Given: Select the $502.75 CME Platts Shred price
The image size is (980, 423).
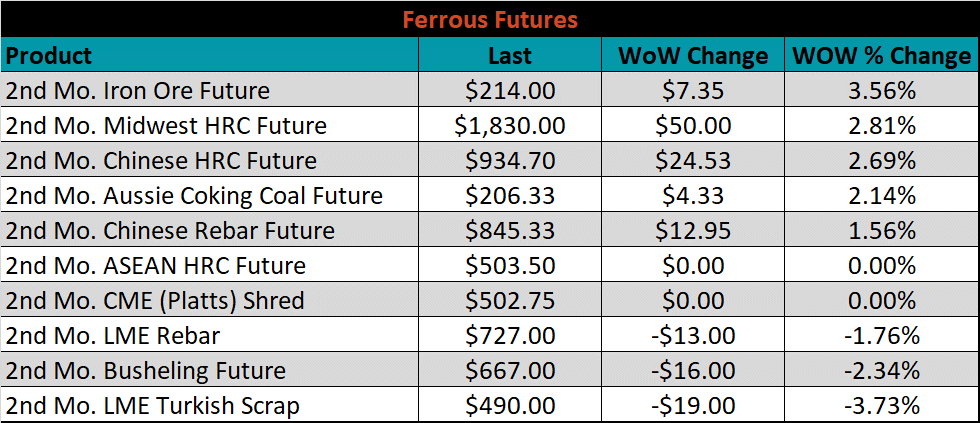Looking at the screenshot, I should click(x=510, y=299).
